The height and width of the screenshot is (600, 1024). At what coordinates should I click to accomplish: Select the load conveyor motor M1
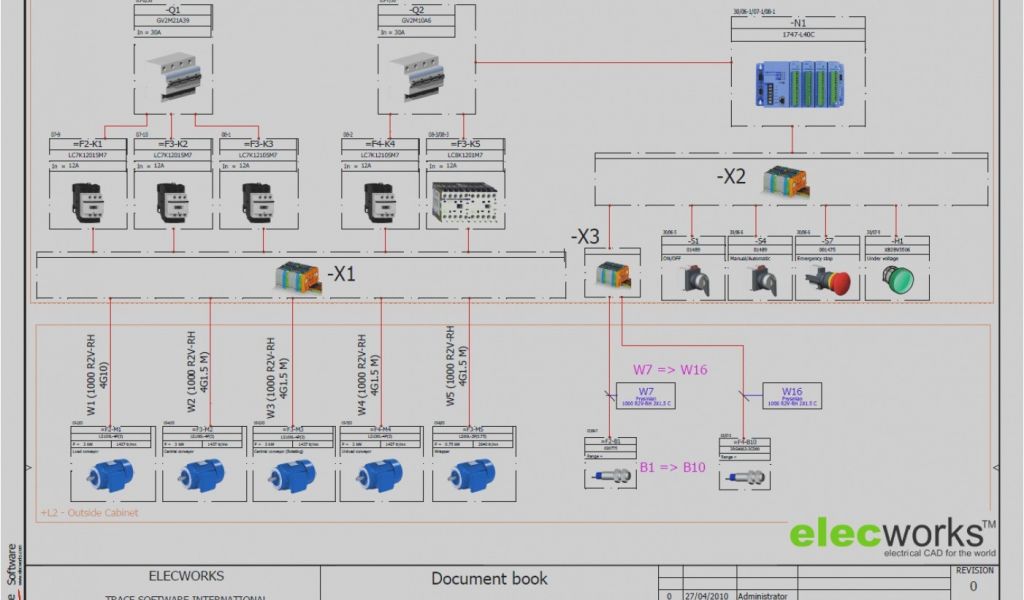[x=110, y=474]
